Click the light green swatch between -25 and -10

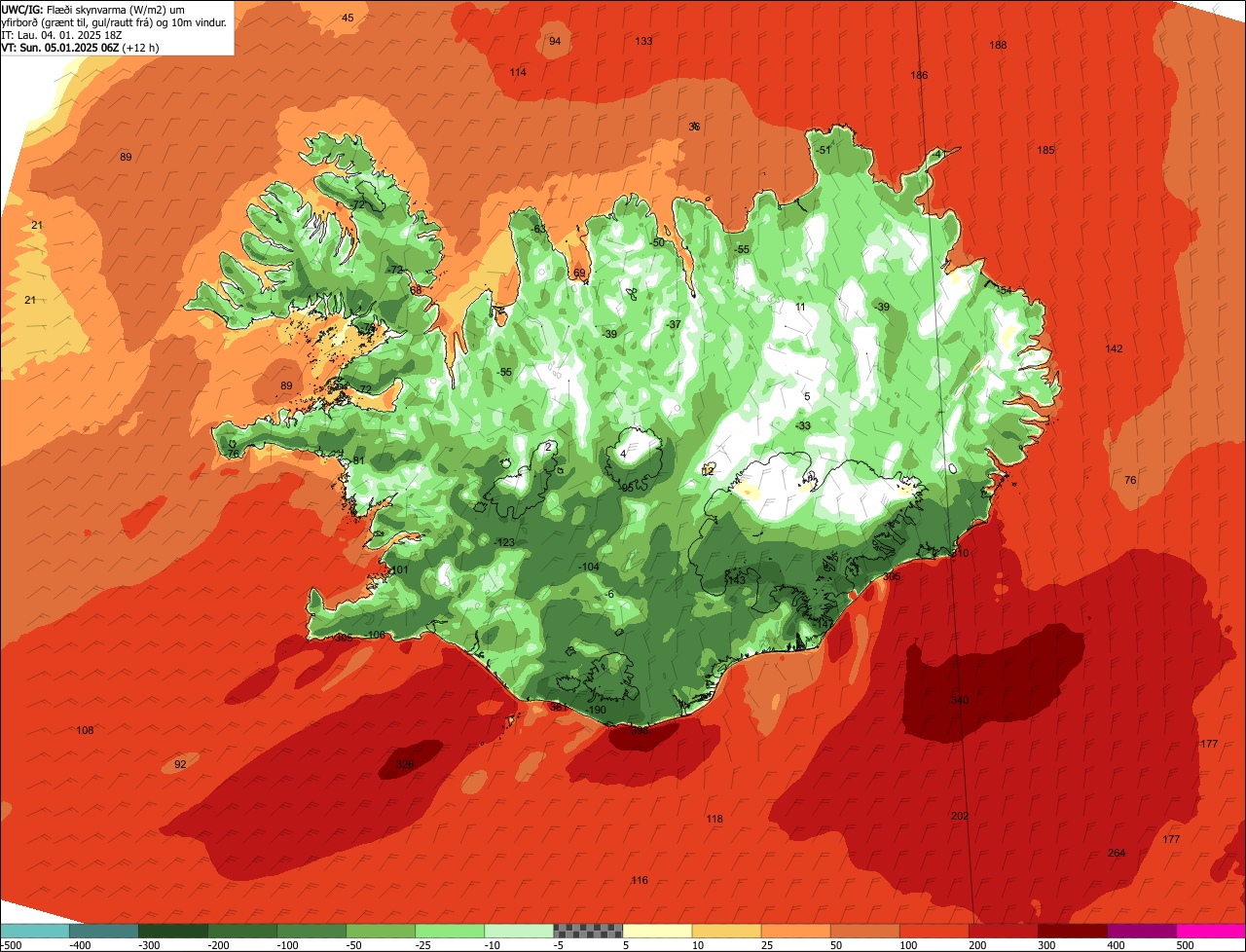point(450,931)
